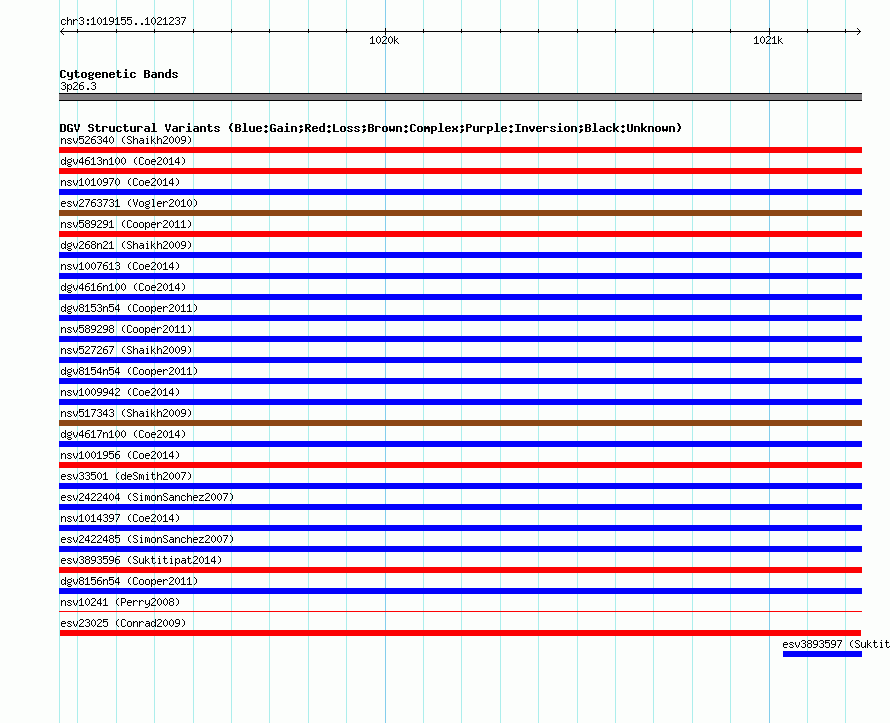The width and height of the screenshot is (890, 723).
Task: Click the ruler's left arrowhead
Action: click(62, 31)
